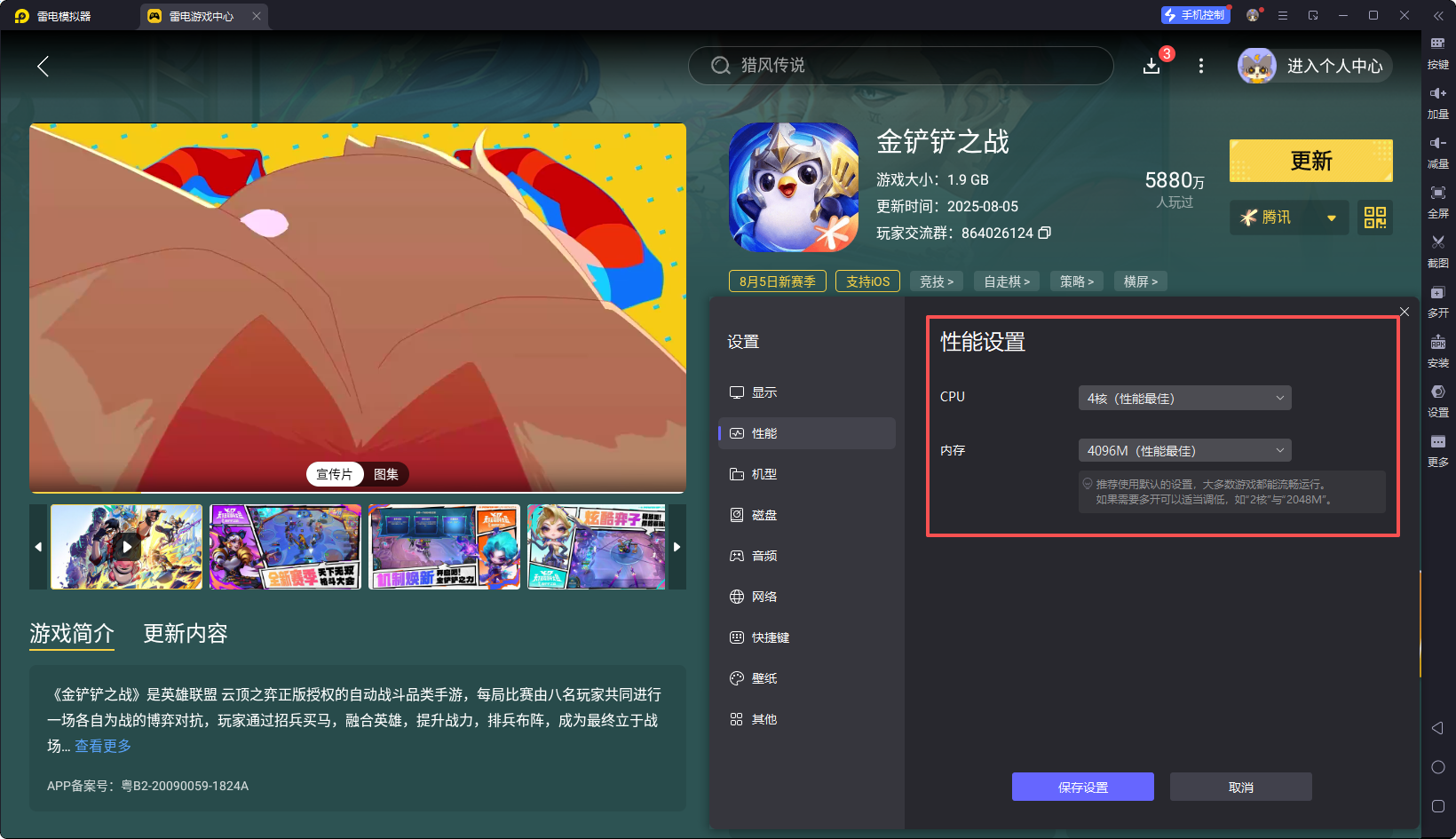This screenshot has width=1456, height=839.
Task: Click the title bar user account icon
Action: (x=1253, y=15)
